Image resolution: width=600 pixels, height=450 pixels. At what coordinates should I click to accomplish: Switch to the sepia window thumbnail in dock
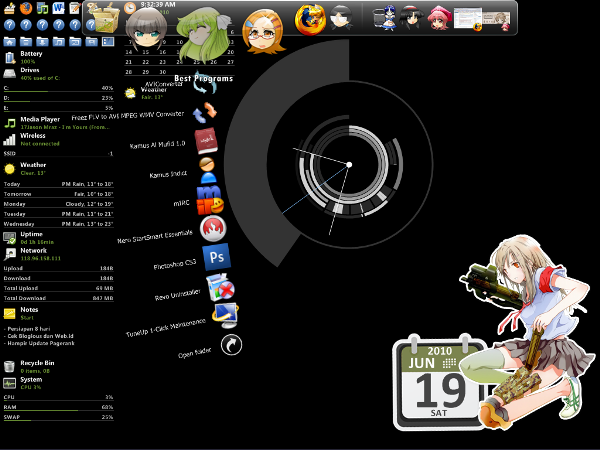(x=496, y=20)
